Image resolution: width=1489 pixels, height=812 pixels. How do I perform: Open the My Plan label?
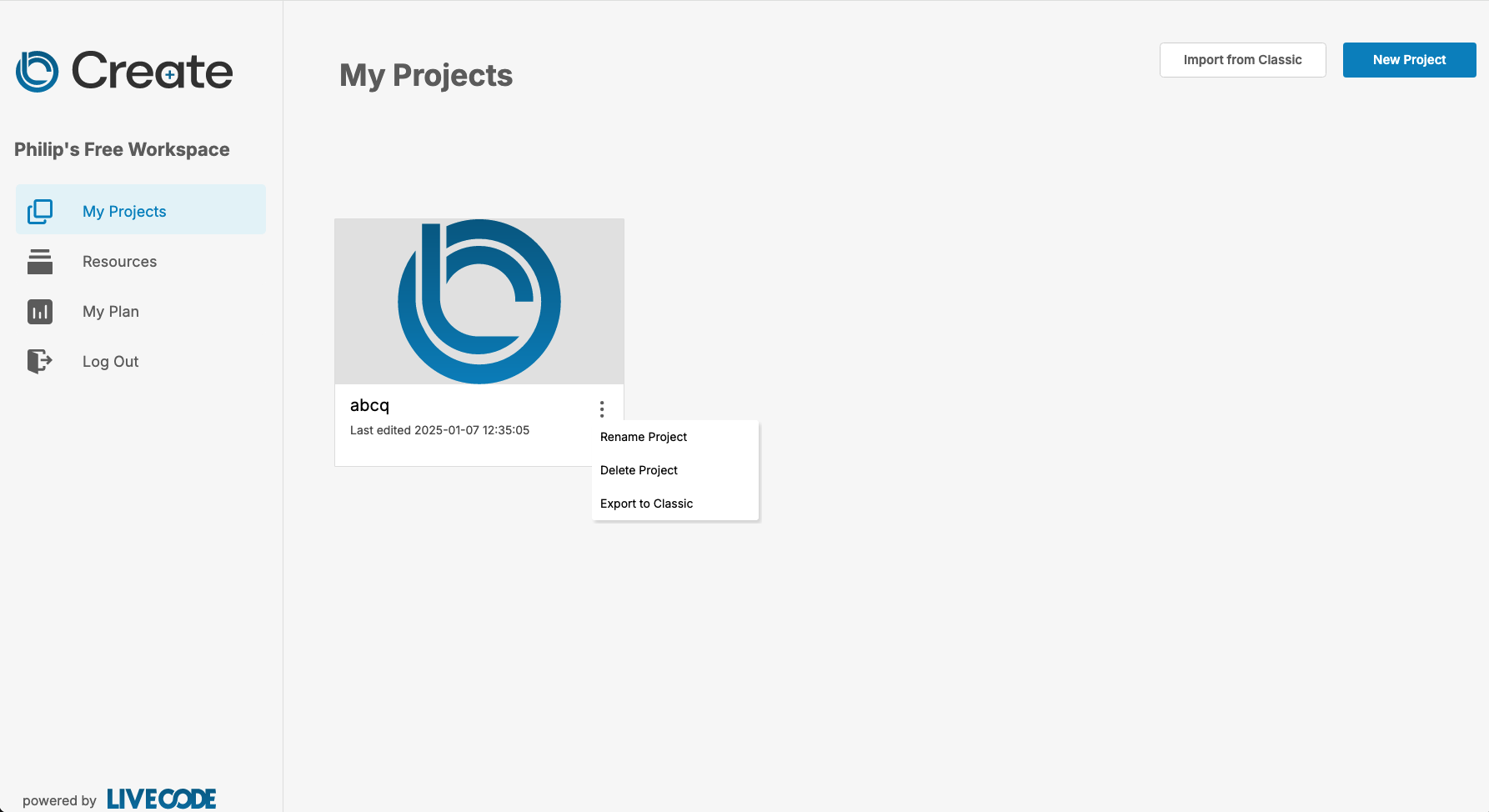click(x=111, y=312)
